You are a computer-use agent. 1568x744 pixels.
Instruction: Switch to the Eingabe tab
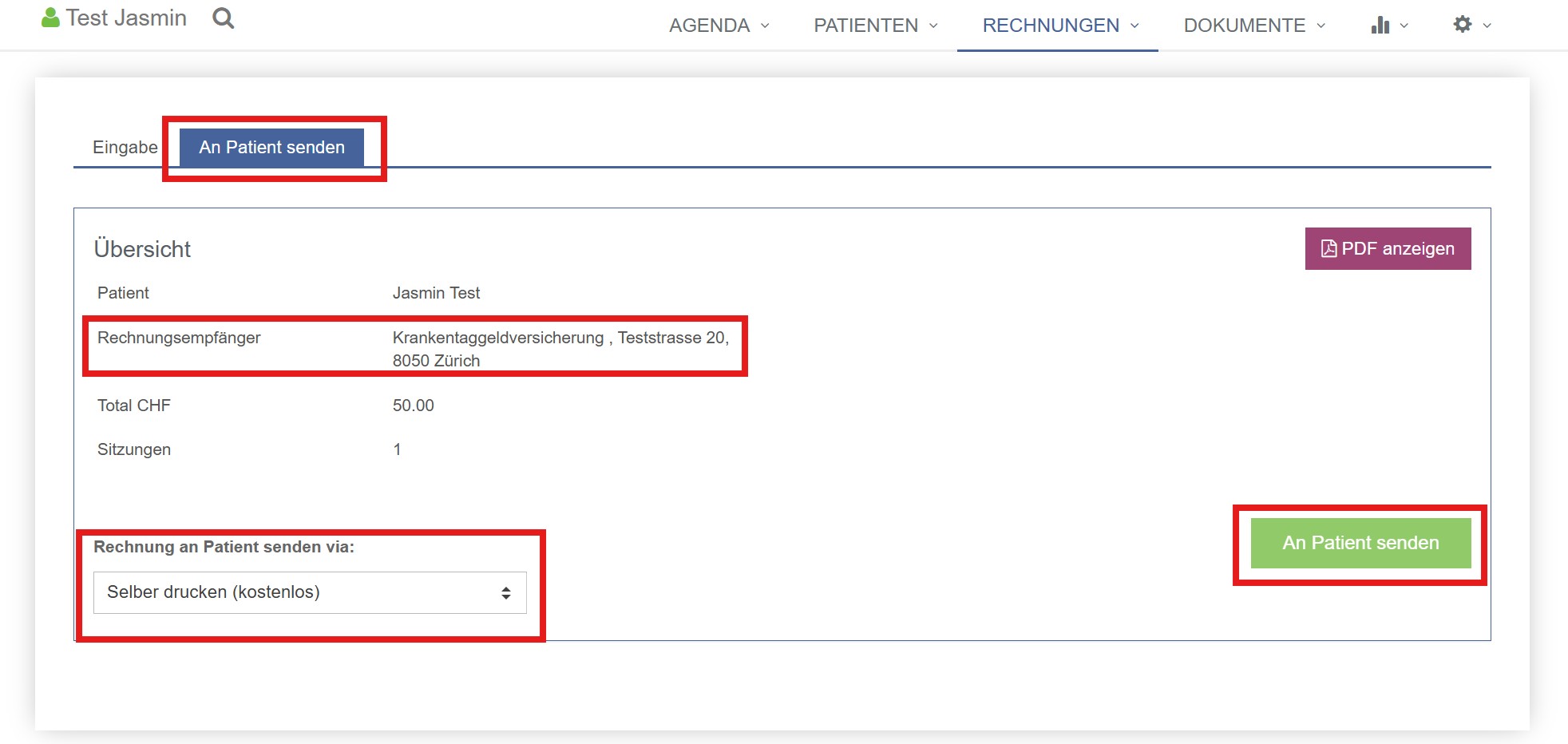coord(125,148)
